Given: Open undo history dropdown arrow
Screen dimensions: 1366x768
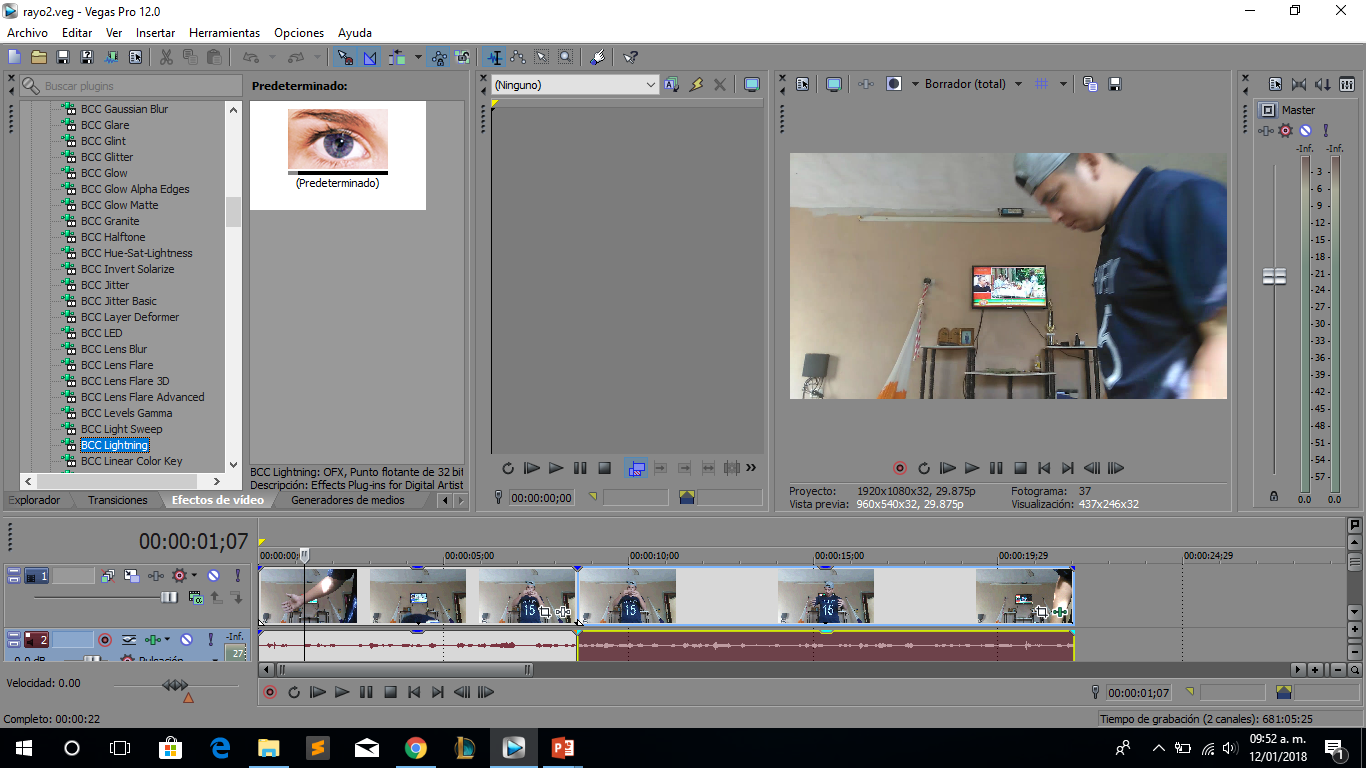Looking at the screenshot, I should tap(272, 57).
